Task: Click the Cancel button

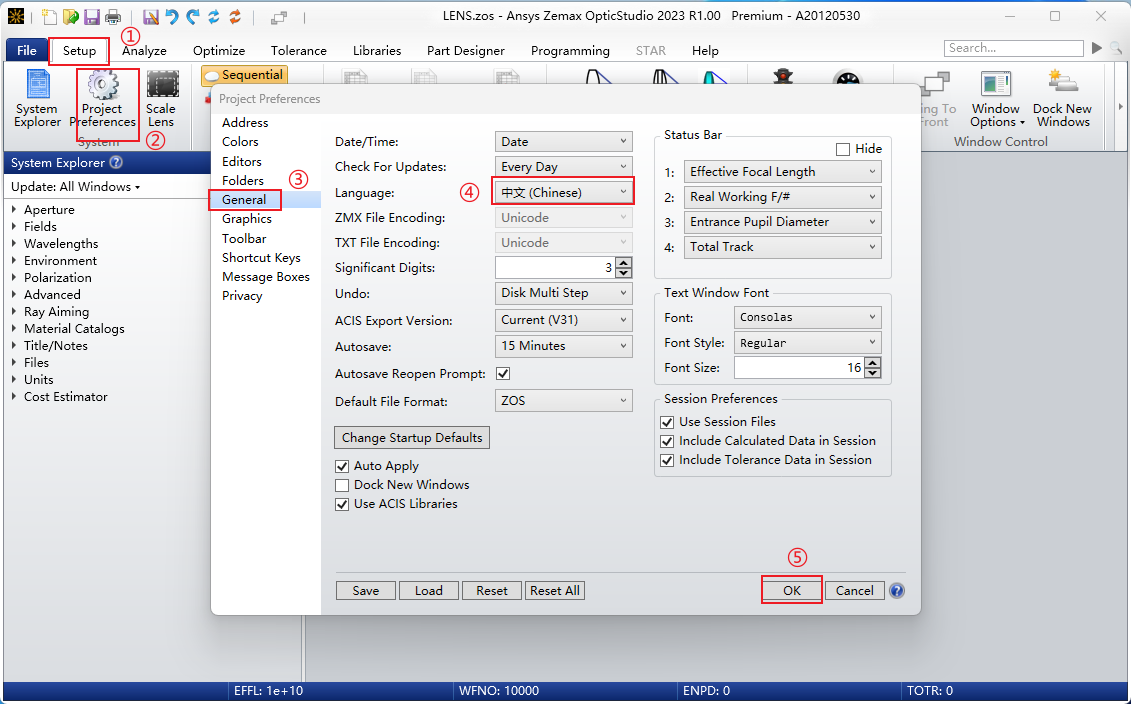Action: (855, 590)
